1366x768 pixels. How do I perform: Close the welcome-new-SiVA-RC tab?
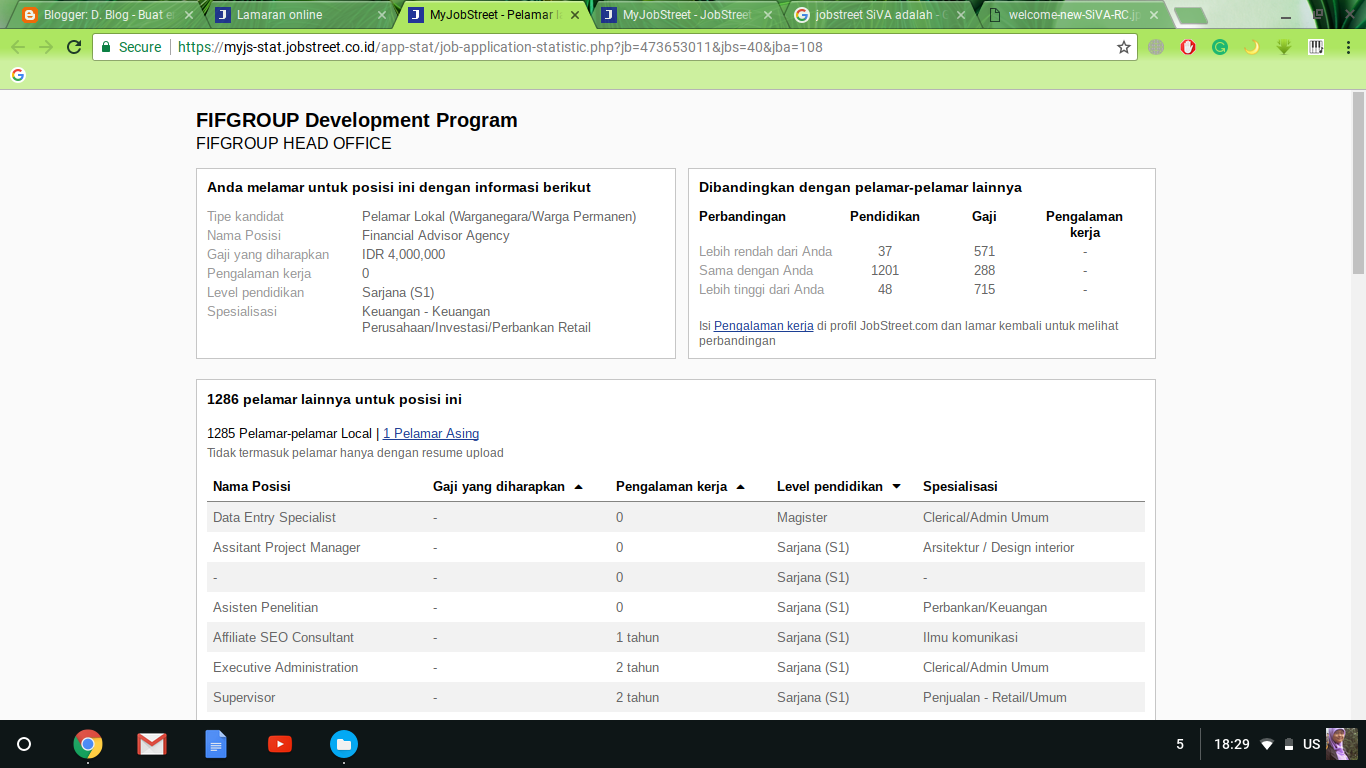(1152, 15)
